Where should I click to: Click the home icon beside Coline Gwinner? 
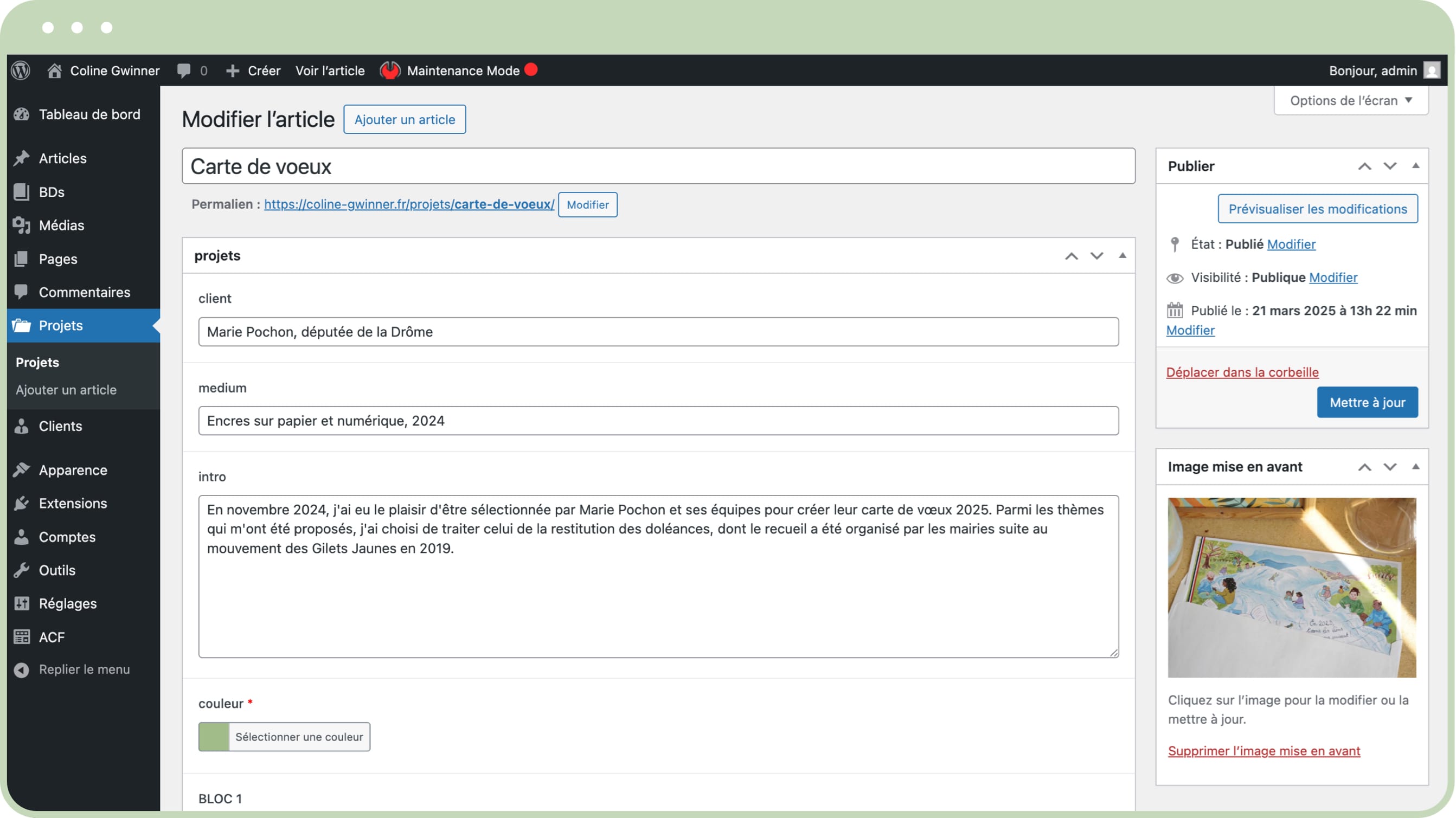[x=54, y=70]
